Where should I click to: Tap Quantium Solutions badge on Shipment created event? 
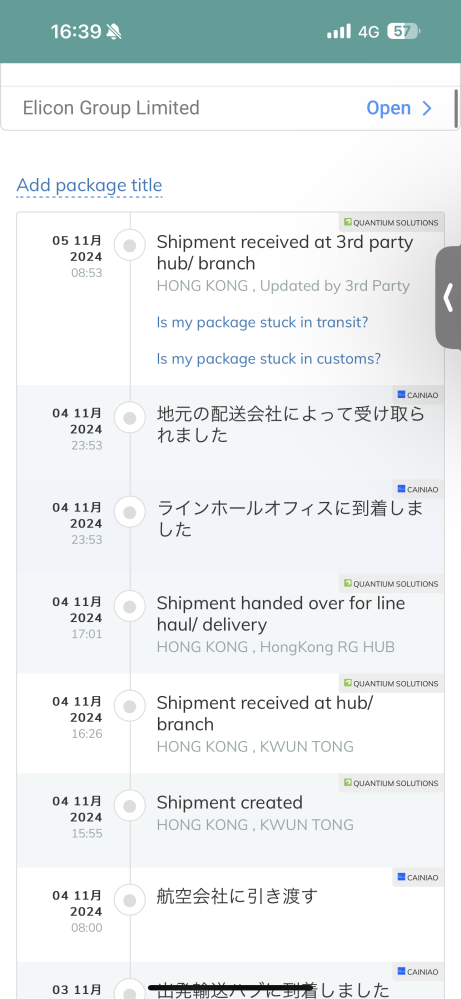pos(391,783)
